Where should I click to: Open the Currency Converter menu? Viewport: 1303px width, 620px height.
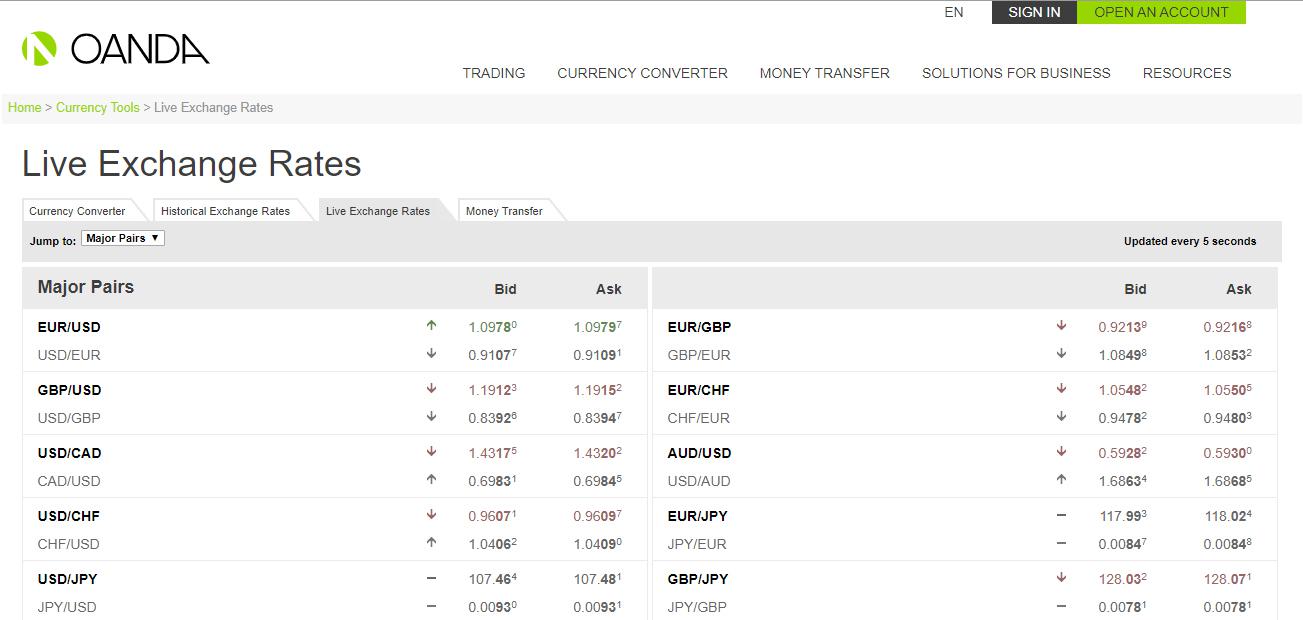[643, 73]
